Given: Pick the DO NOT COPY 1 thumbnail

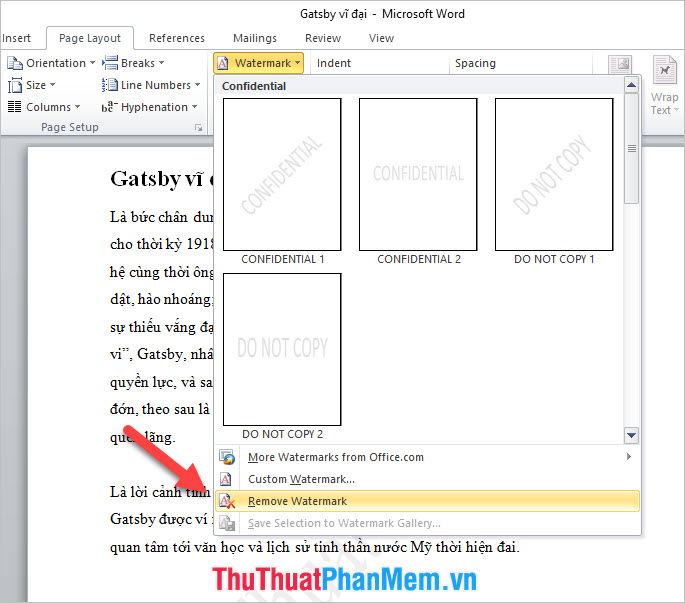Looking at the screenshot, I should click(x=554, y=174).
